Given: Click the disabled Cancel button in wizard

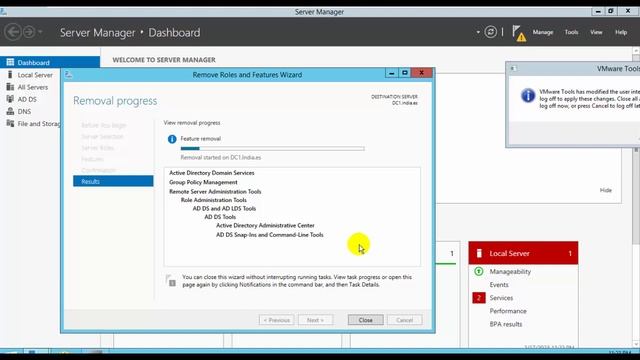Looking at the screenshot, I should (404, 320).
